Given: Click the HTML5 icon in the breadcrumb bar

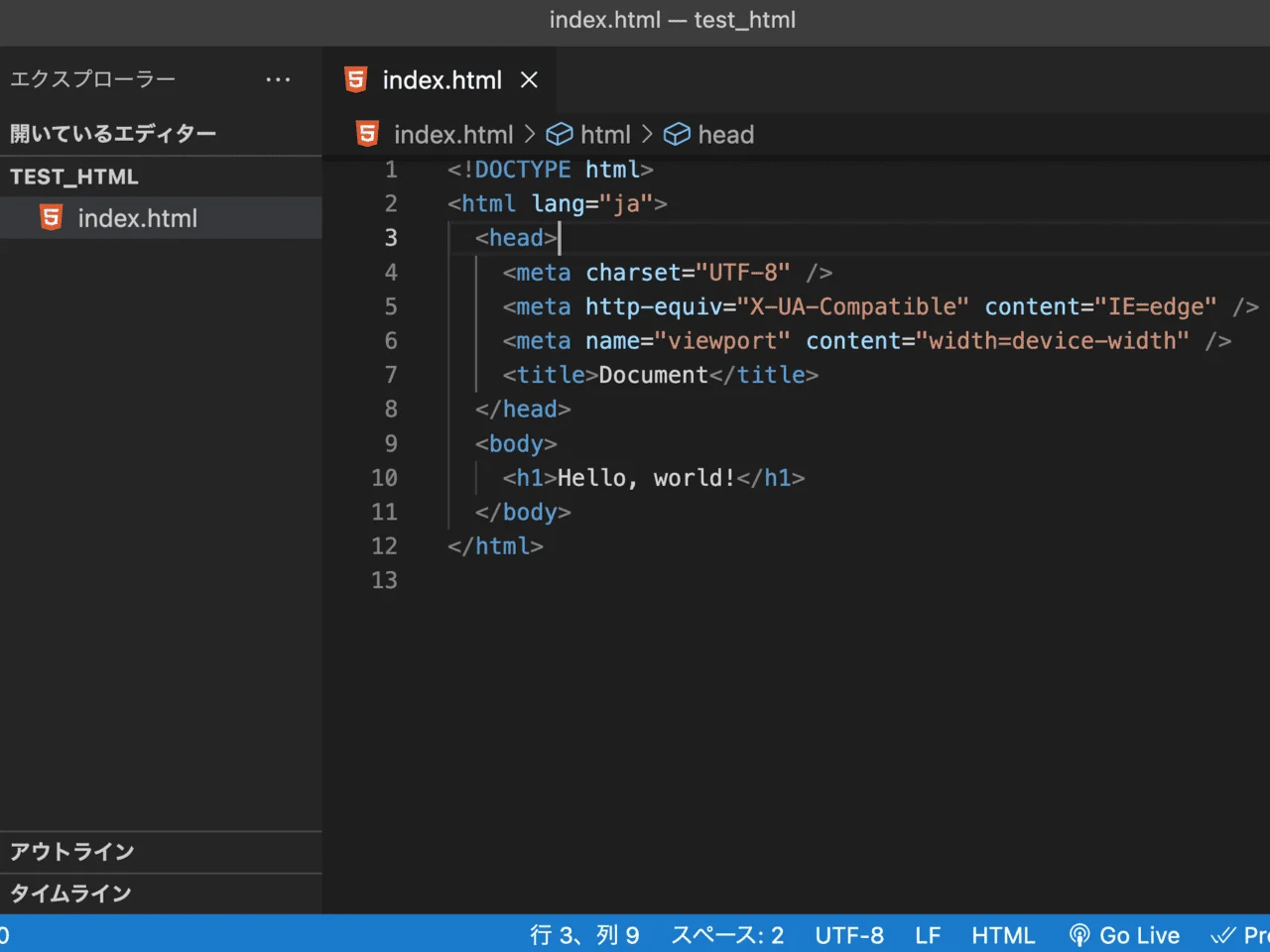Looking at the screenshot, I should click(x=367, y=134).
